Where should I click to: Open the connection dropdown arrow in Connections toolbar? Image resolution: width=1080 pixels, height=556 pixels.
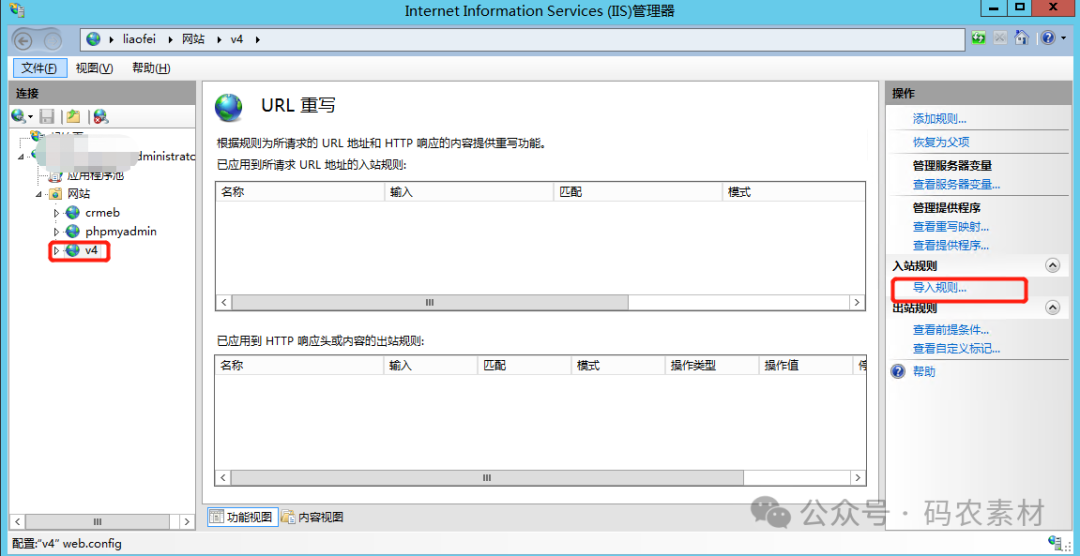click(30, 118)
